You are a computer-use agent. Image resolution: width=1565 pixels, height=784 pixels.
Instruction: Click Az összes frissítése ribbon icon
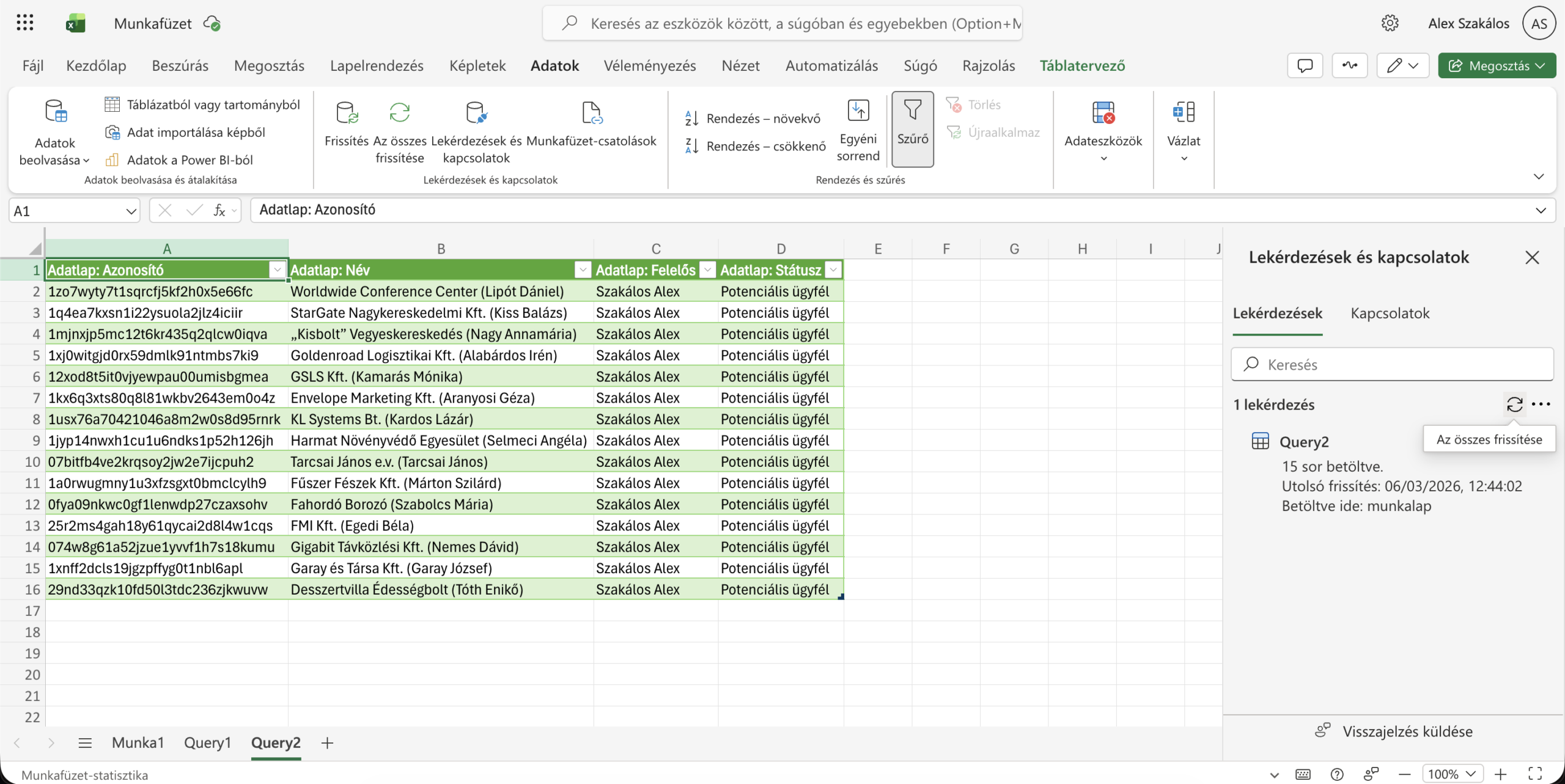(x=399, y=114)
